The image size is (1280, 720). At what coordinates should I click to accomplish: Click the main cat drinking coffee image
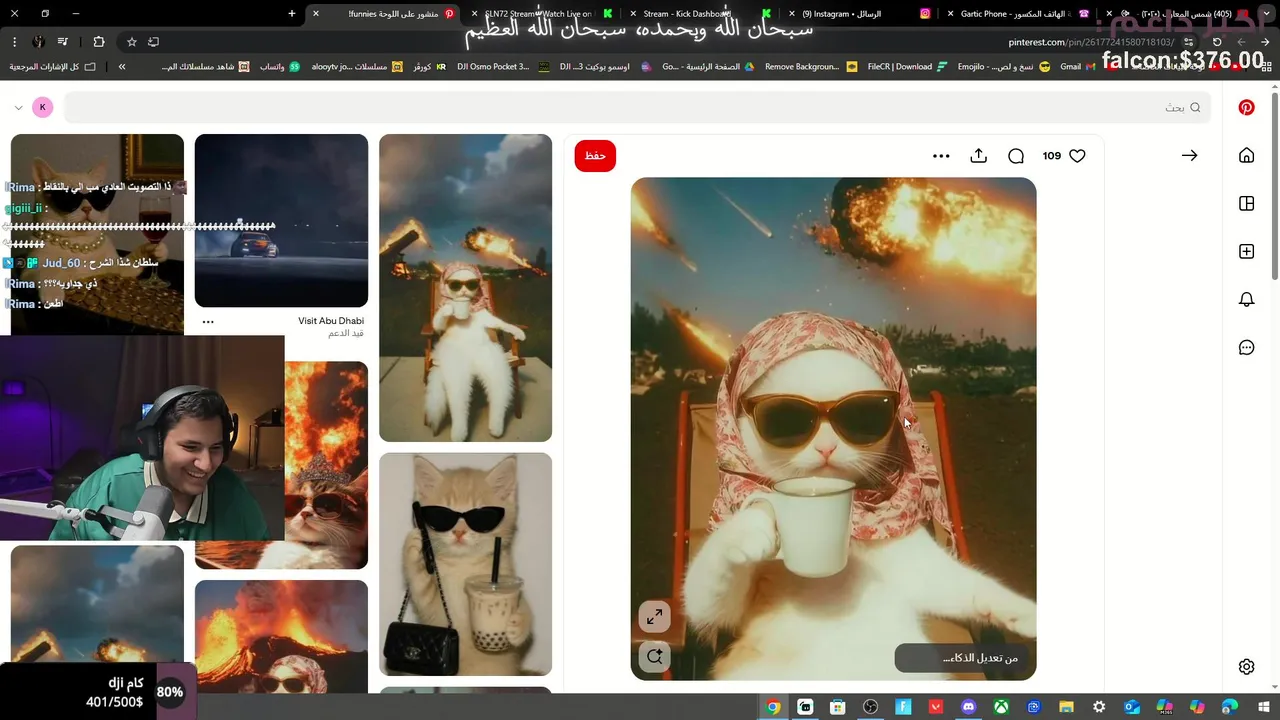point(833,429)
